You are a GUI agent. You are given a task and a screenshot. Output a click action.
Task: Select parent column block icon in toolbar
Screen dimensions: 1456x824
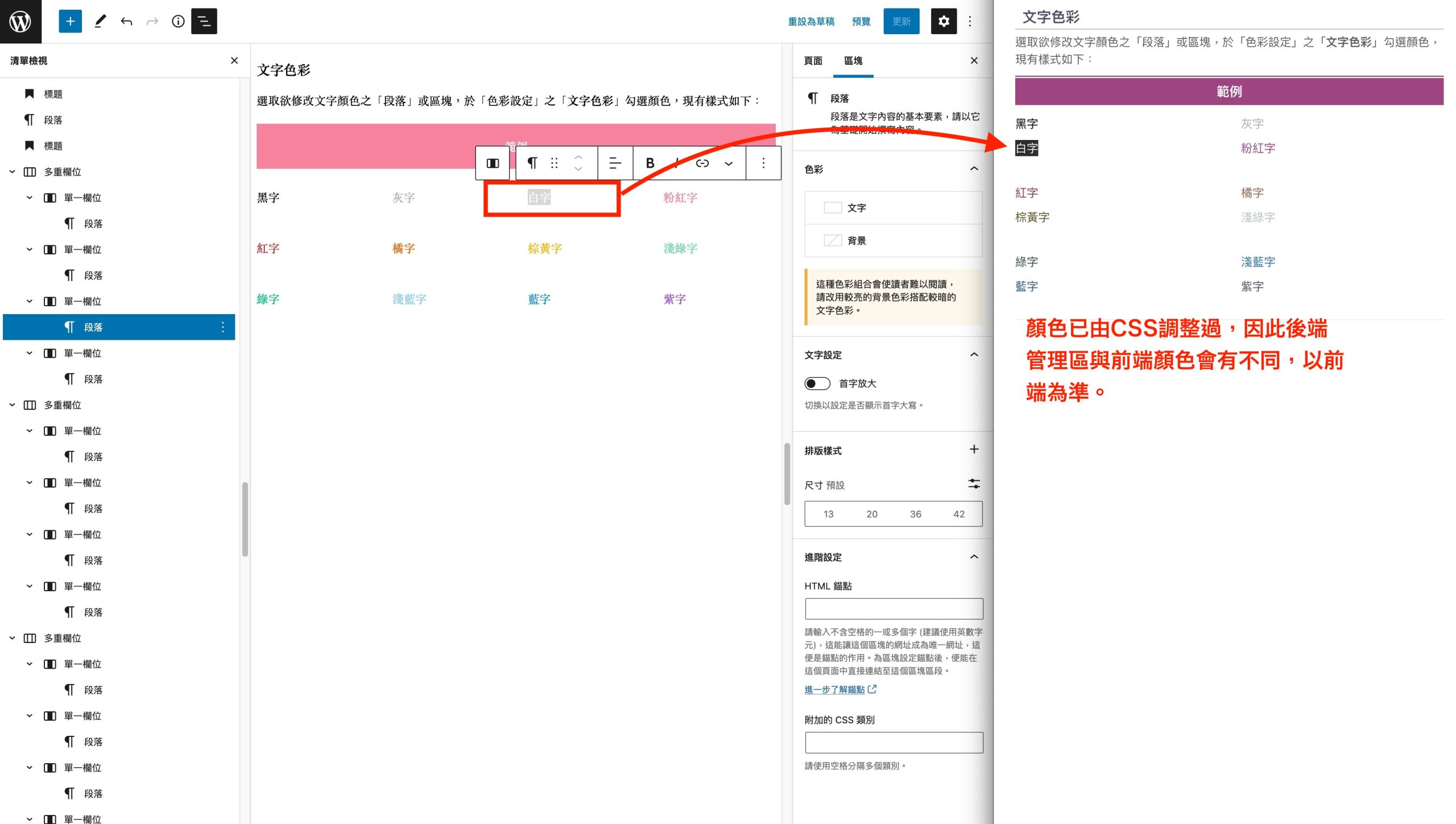point(493,163)
